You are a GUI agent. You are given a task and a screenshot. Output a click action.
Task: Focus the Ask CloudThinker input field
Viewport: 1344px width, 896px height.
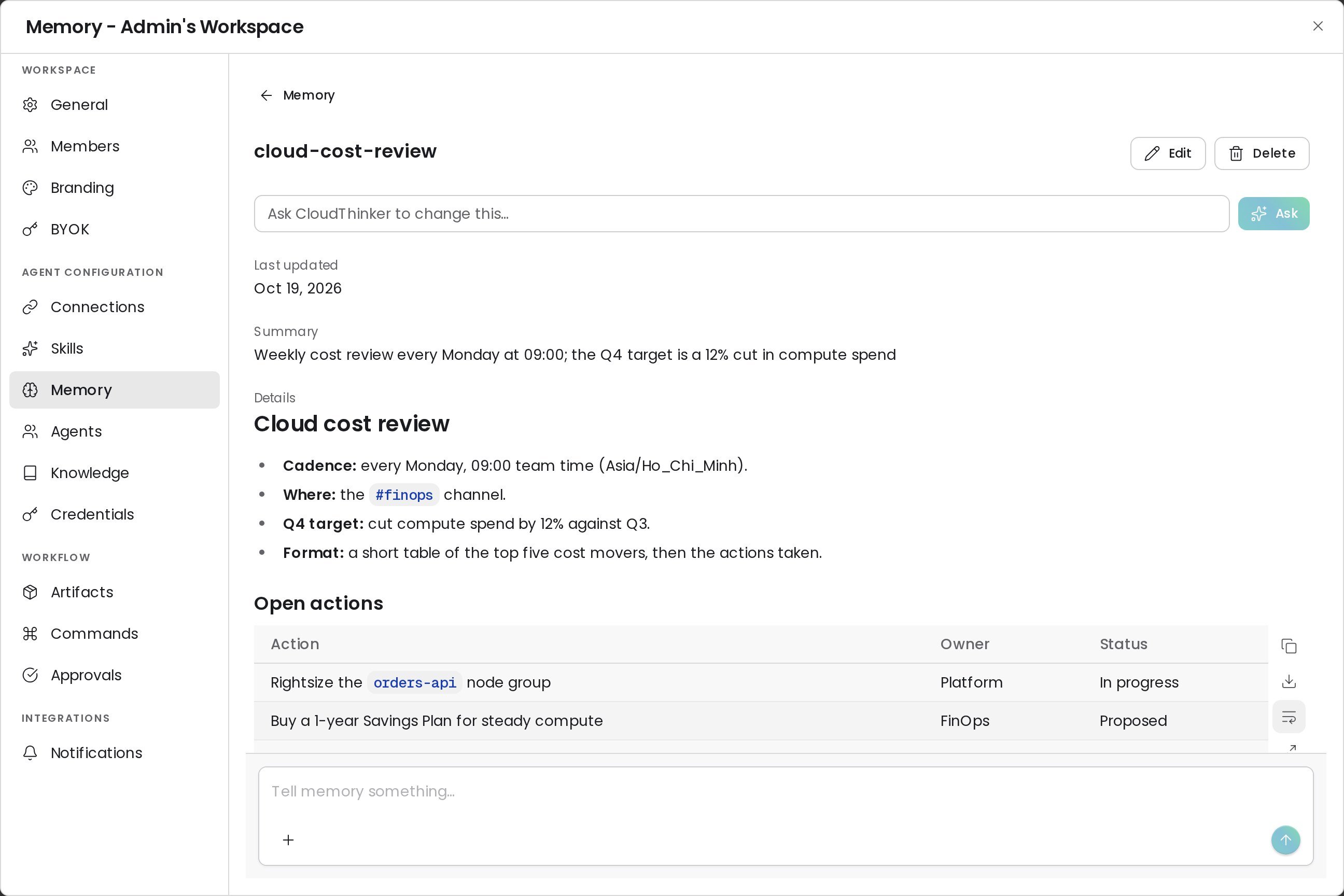741,214
